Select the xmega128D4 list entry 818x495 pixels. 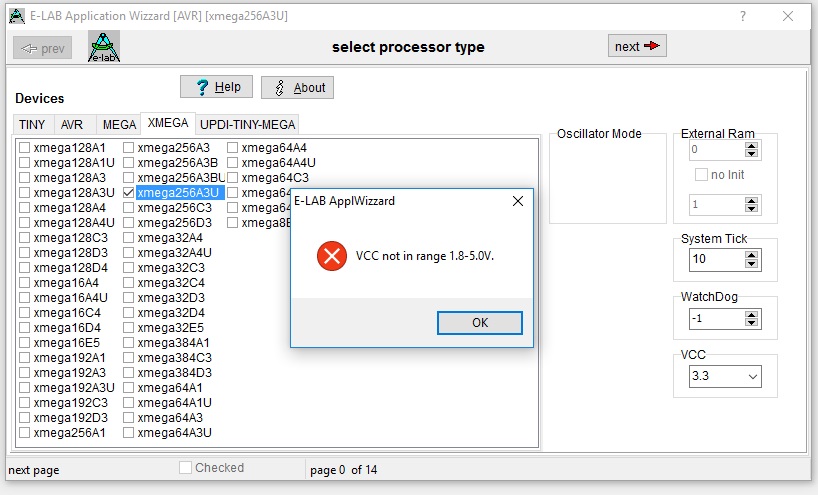click(x=70, y=268)
